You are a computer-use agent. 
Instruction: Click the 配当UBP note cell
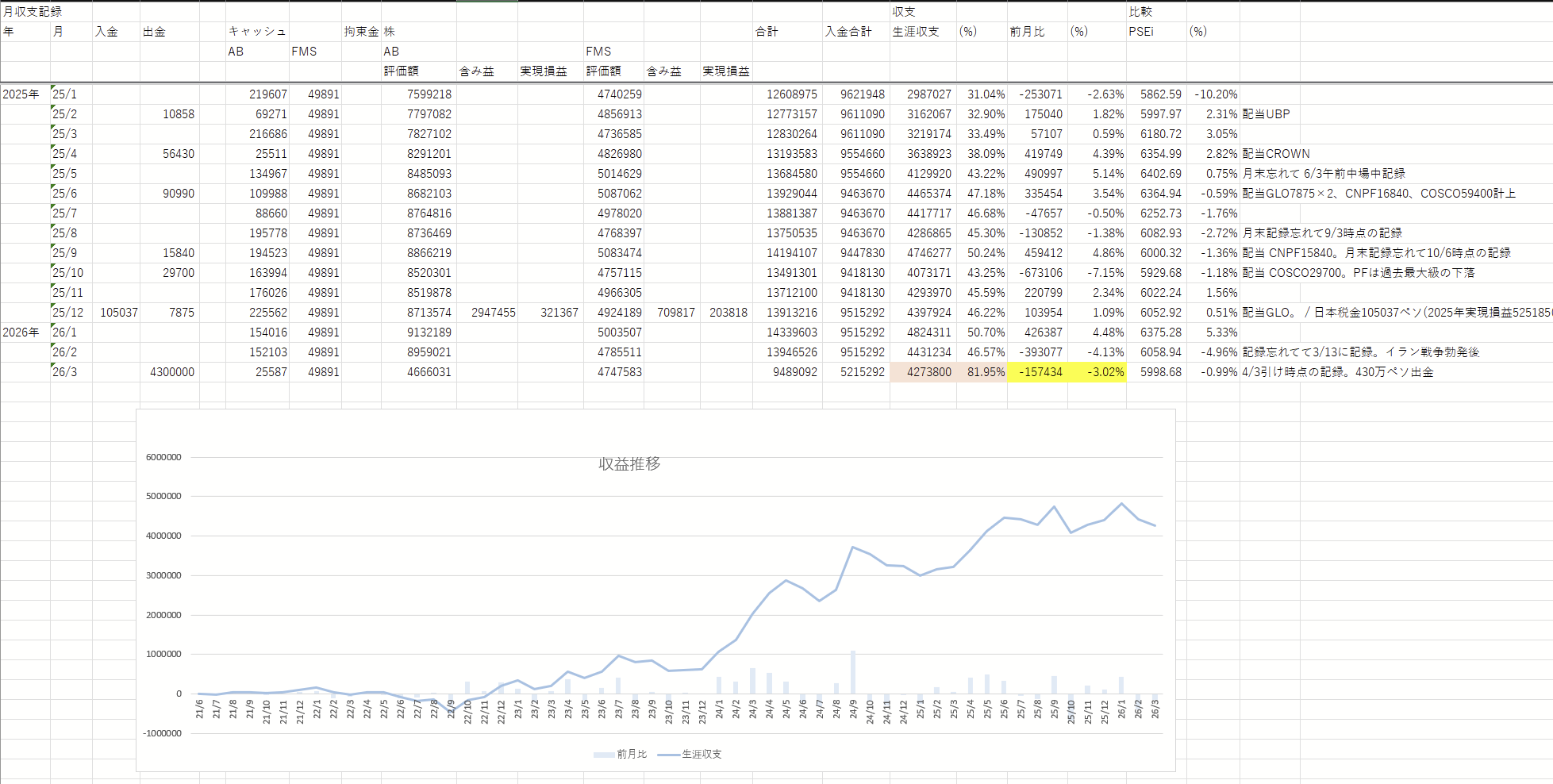(x=1266, y=114)
